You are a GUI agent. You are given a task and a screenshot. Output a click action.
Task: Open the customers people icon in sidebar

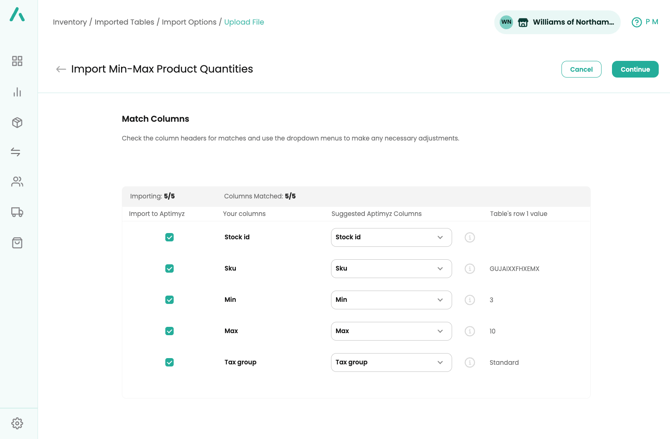17,182
